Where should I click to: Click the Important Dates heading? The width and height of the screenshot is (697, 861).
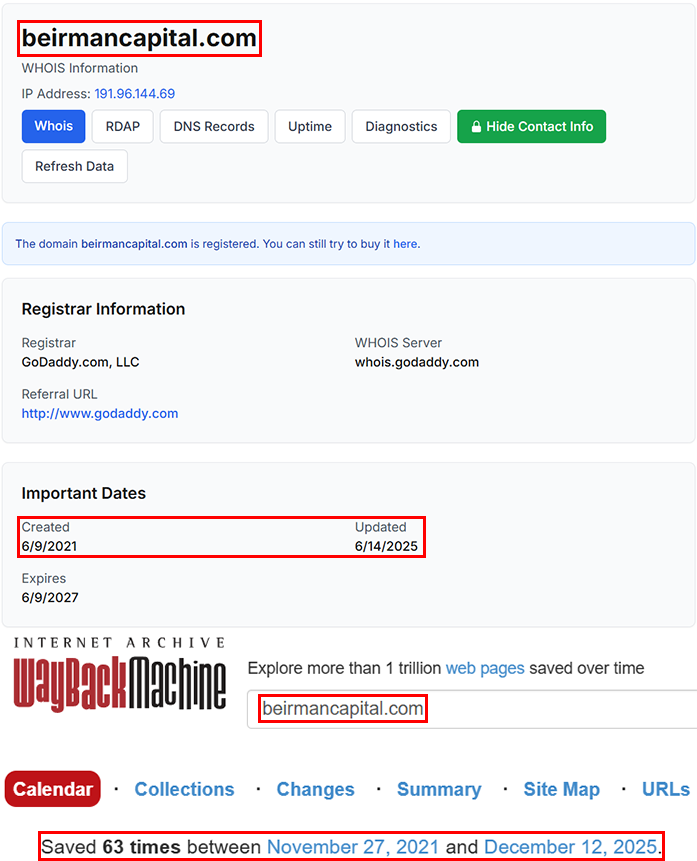pyautogui.click(x=83, y=493)
